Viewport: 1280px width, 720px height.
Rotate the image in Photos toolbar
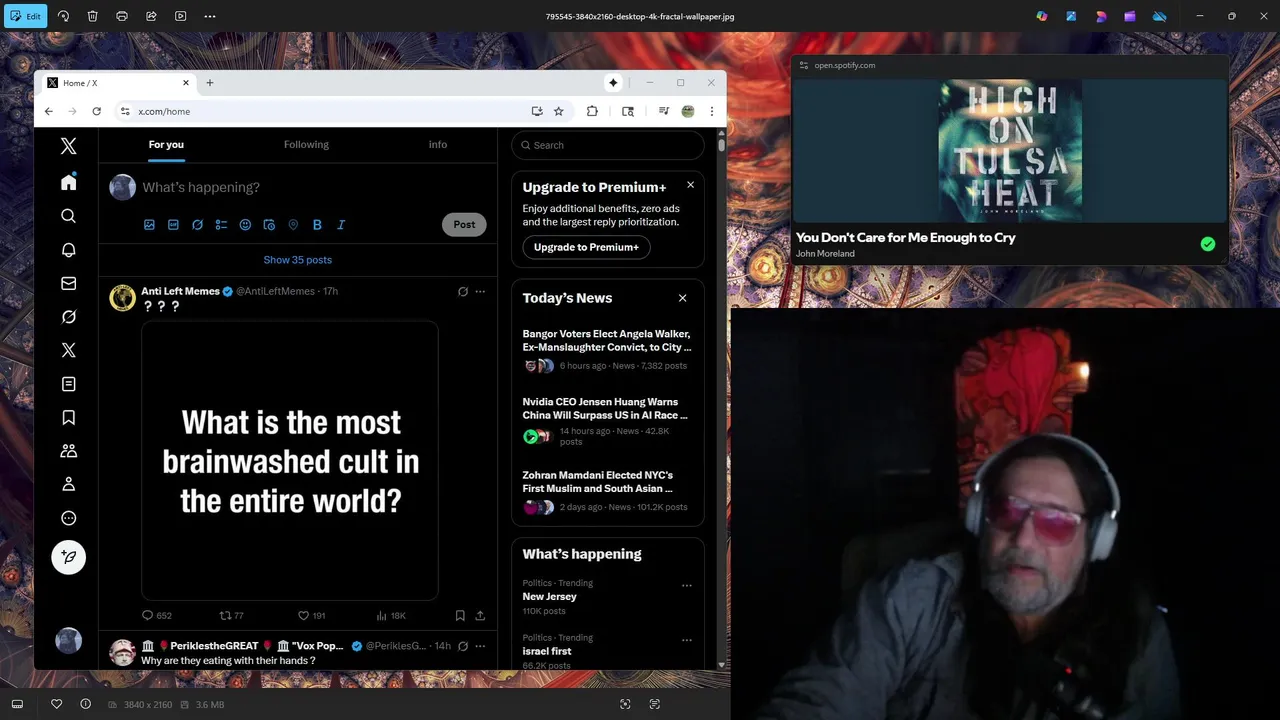(63, 16)
